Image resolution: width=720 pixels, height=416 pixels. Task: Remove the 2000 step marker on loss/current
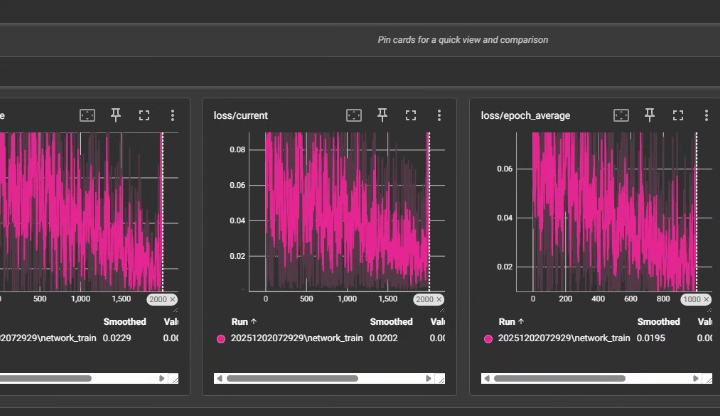click(439, 299)
